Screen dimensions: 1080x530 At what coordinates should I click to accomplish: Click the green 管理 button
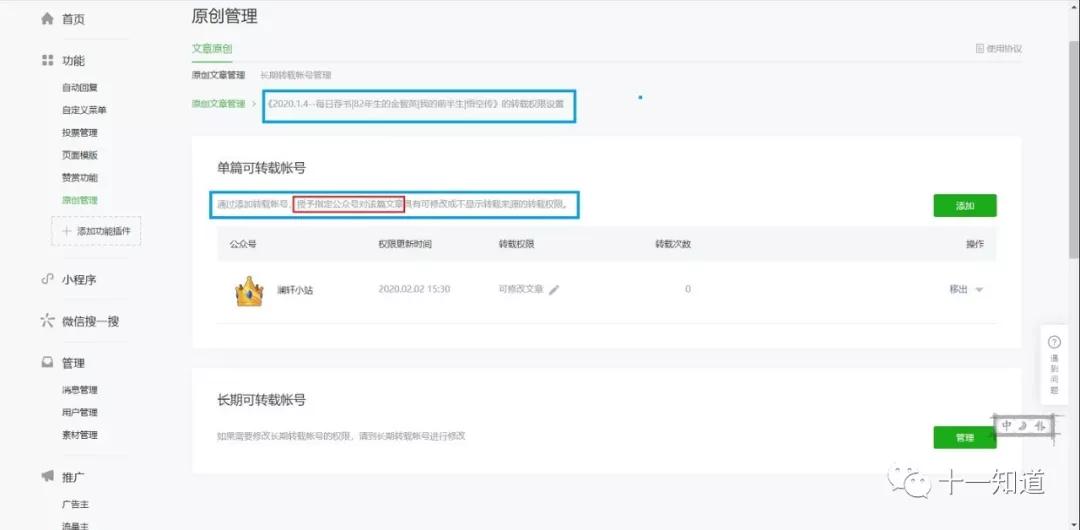click(x=965, y=438)
